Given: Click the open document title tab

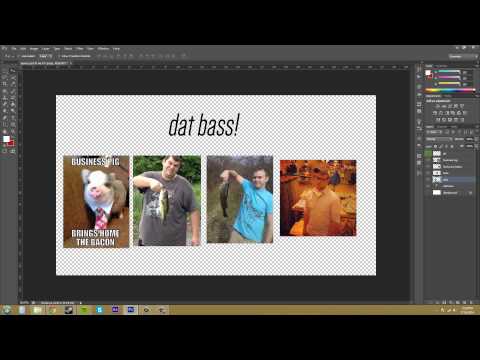Looking at the screenshot, I should (x=45, y=63).
